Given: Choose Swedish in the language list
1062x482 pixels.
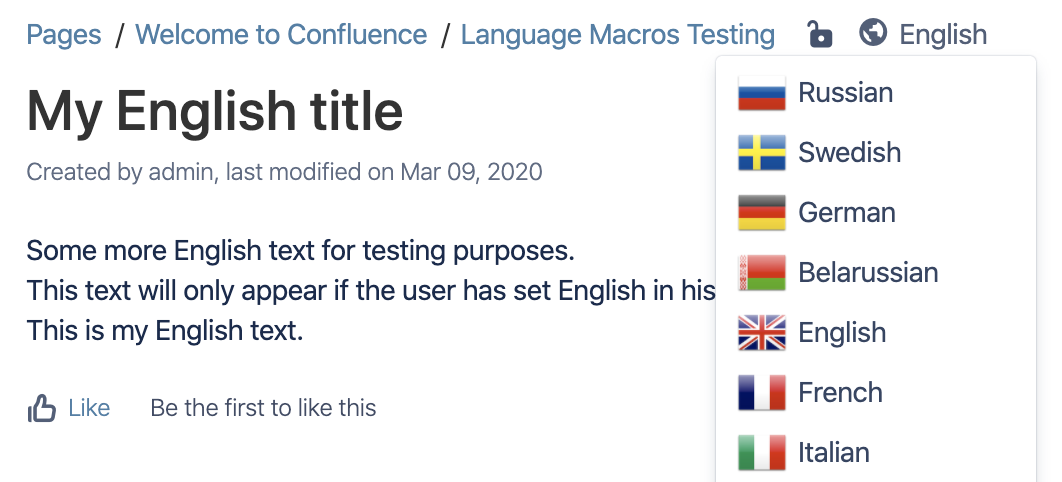Looking at the screenshot, I should click(876, 153).
